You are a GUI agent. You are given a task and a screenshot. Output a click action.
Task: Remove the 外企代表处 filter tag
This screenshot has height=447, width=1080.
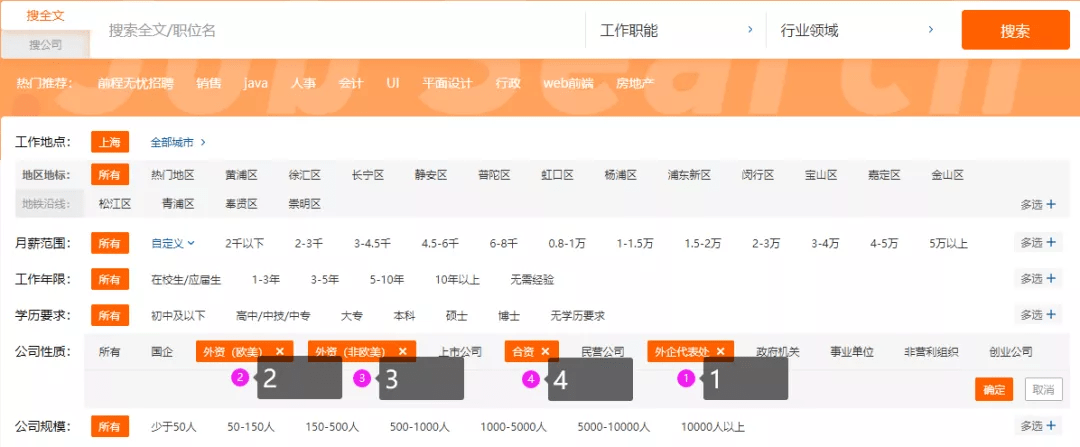pos(721,352)
